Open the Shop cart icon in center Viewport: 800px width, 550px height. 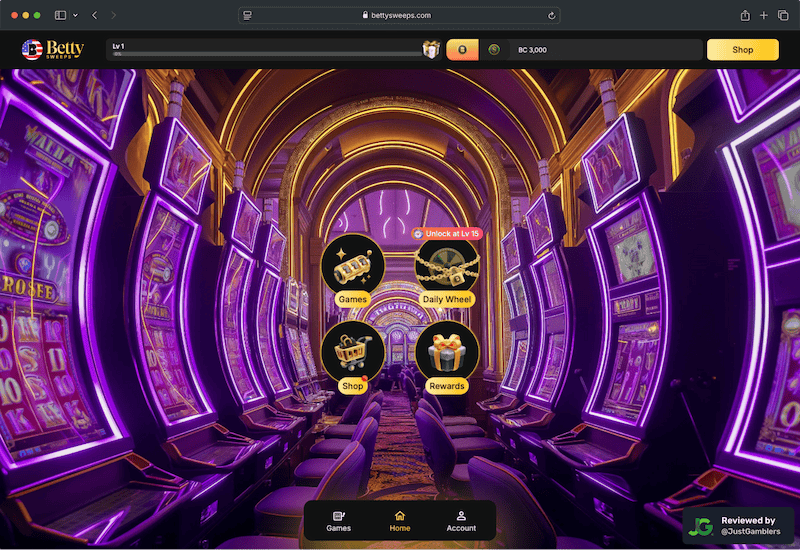tap(353, 353)
